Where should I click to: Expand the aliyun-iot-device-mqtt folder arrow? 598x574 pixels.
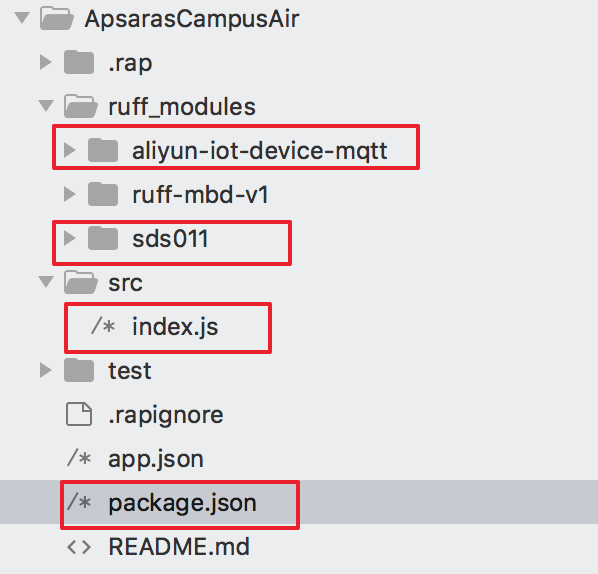click(x=69, y=150)
